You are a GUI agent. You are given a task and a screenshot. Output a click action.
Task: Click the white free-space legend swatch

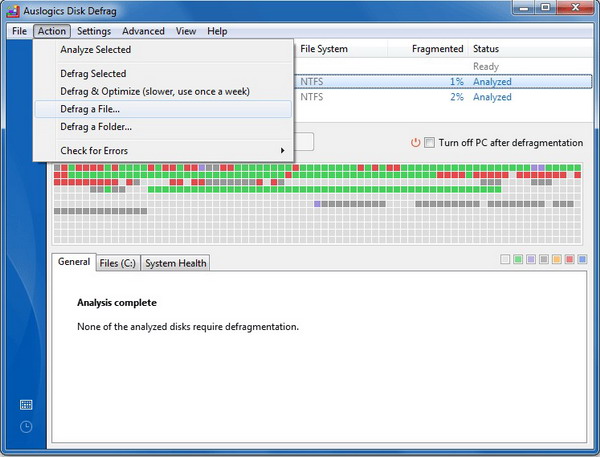pyautogui.click(x=505, y=260)
